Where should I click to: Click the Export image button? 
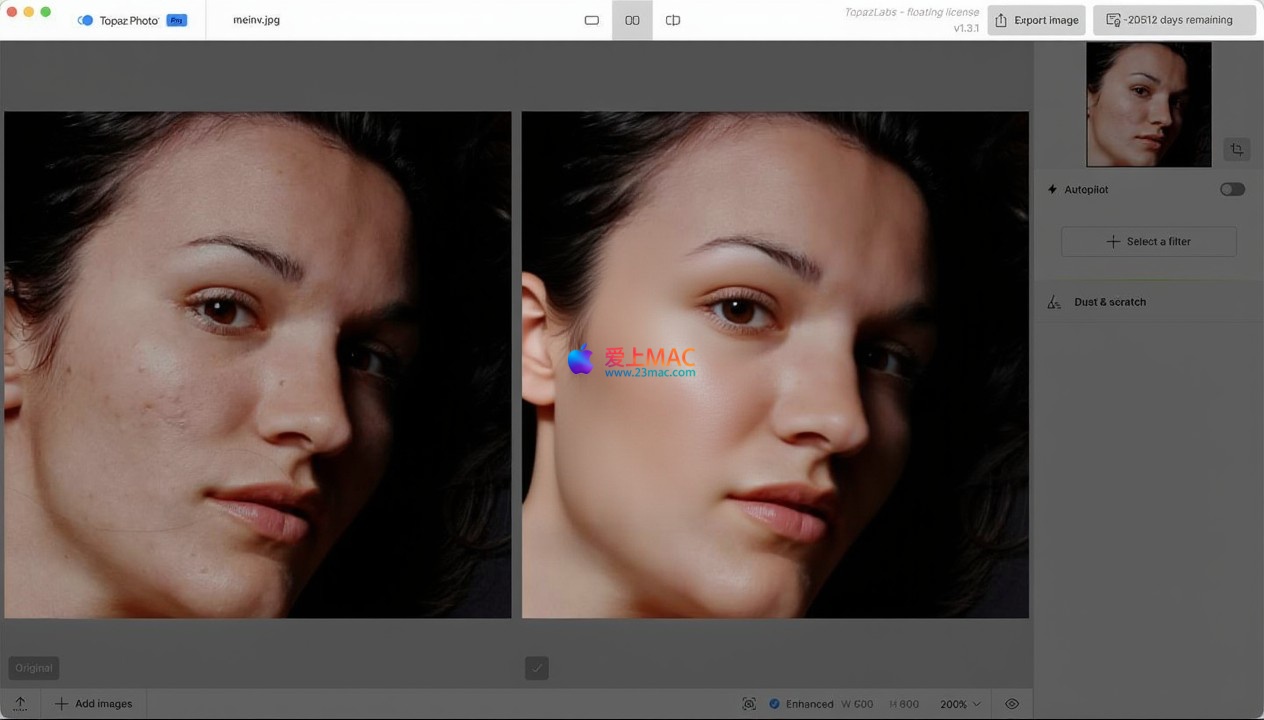[x=1037, y=20]
